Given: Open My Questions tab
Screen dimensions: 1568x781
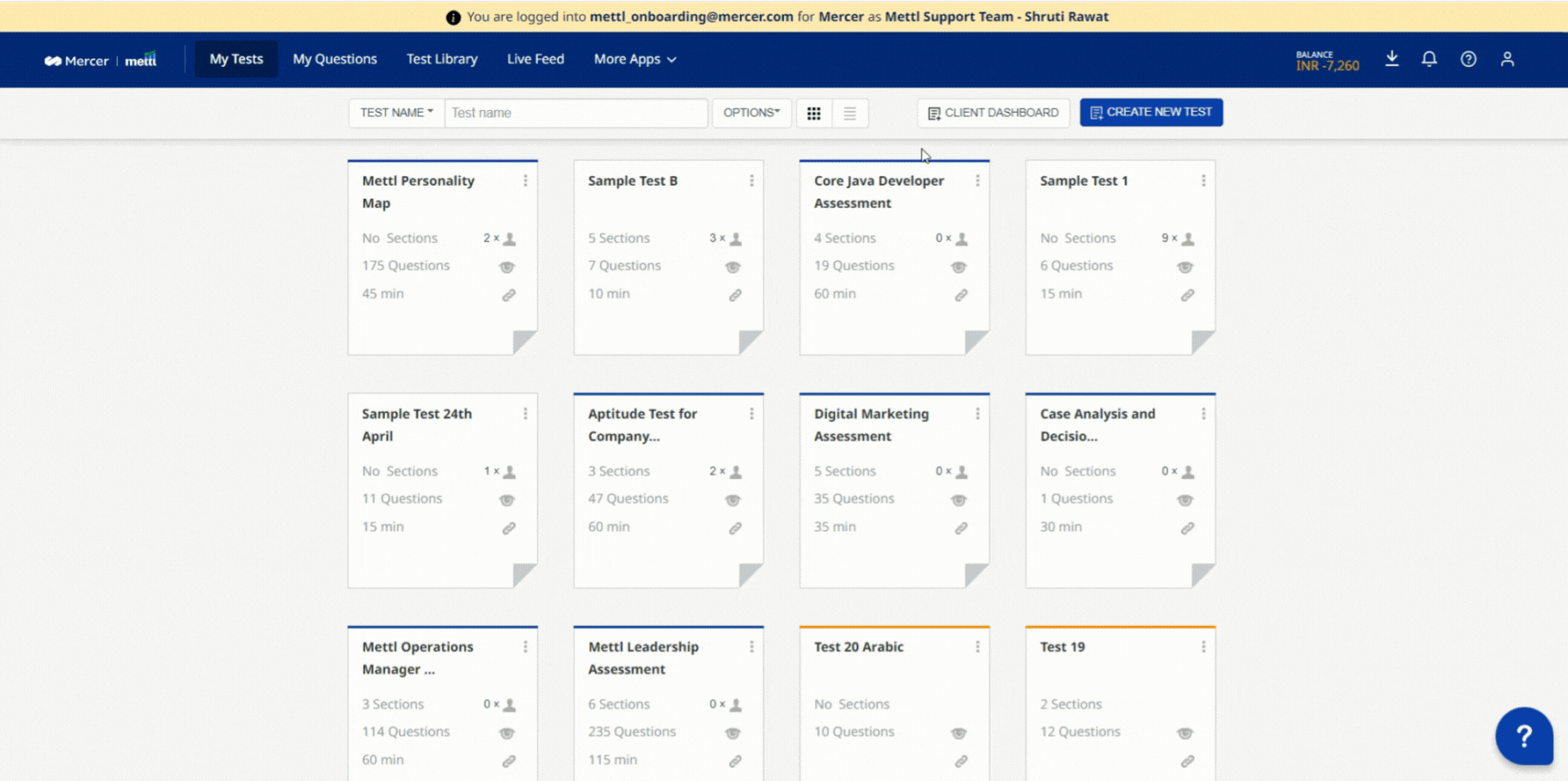Looking at the screenshot, I should [335, 59].
